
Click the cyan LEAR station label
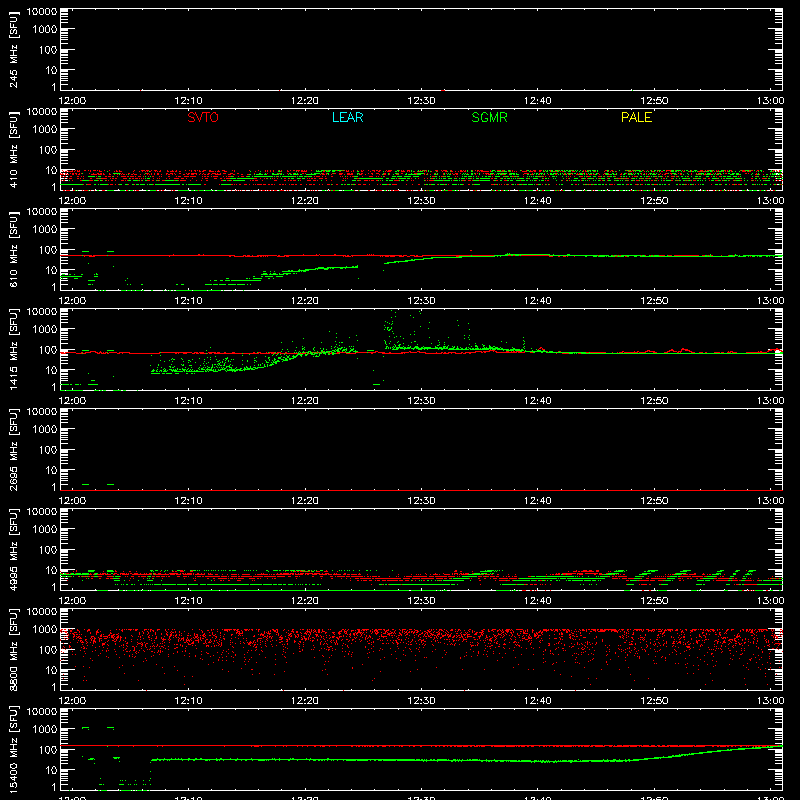(x=347, y=117)
